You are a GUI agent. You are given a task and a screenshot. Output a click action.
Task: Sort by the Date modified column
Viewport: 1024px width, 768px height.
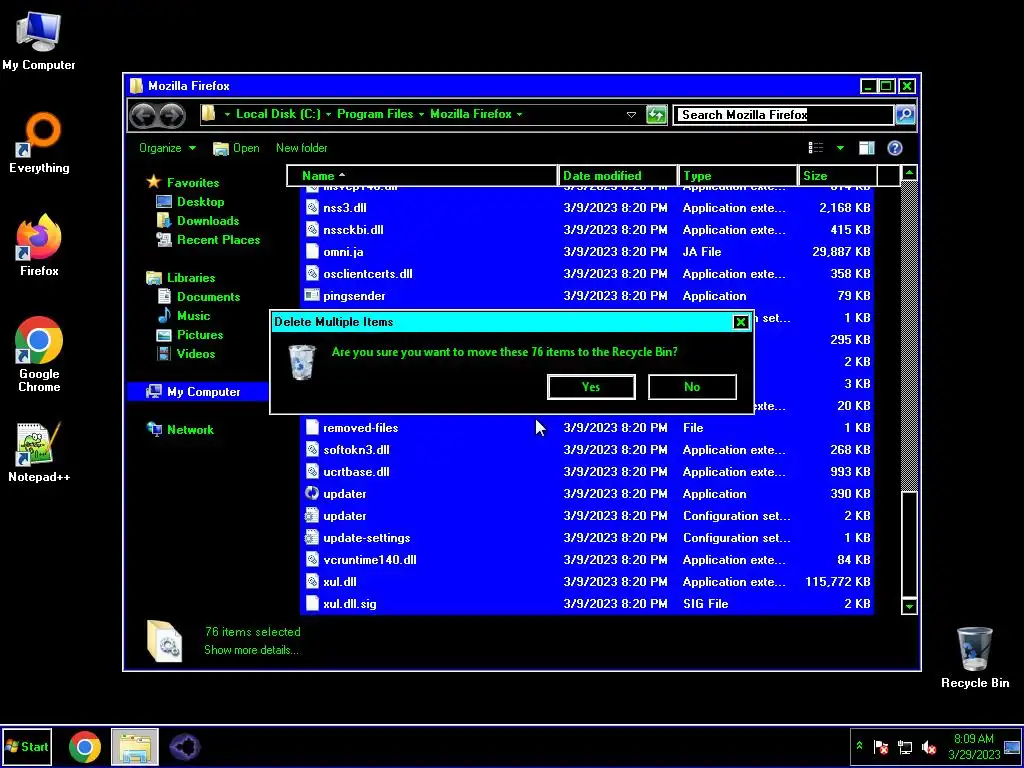click(x=618, y=176)
